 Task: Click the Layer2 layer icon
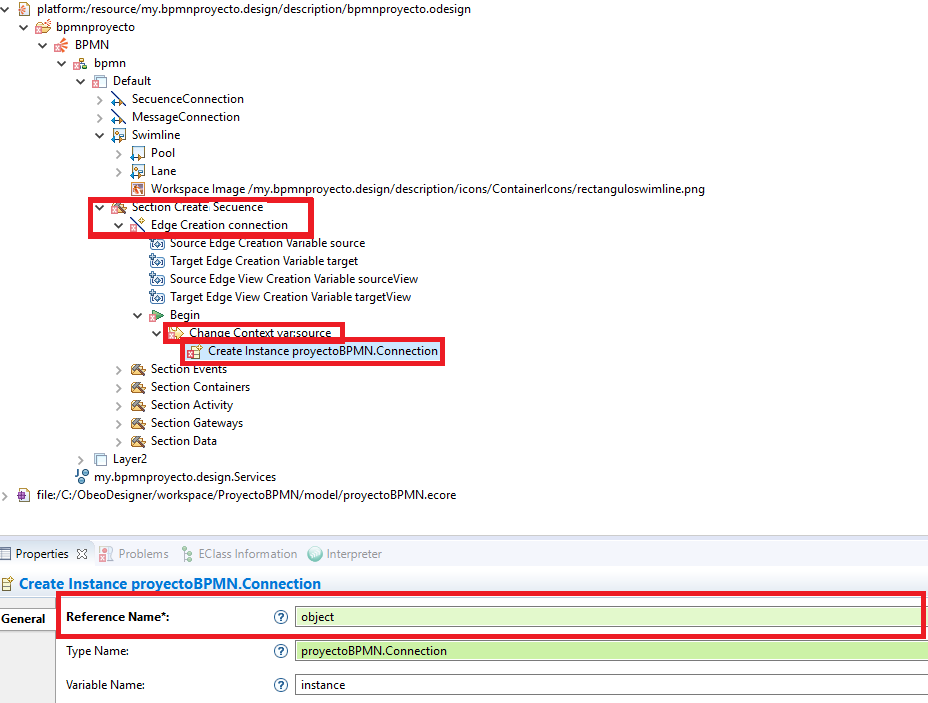point(100,459)
